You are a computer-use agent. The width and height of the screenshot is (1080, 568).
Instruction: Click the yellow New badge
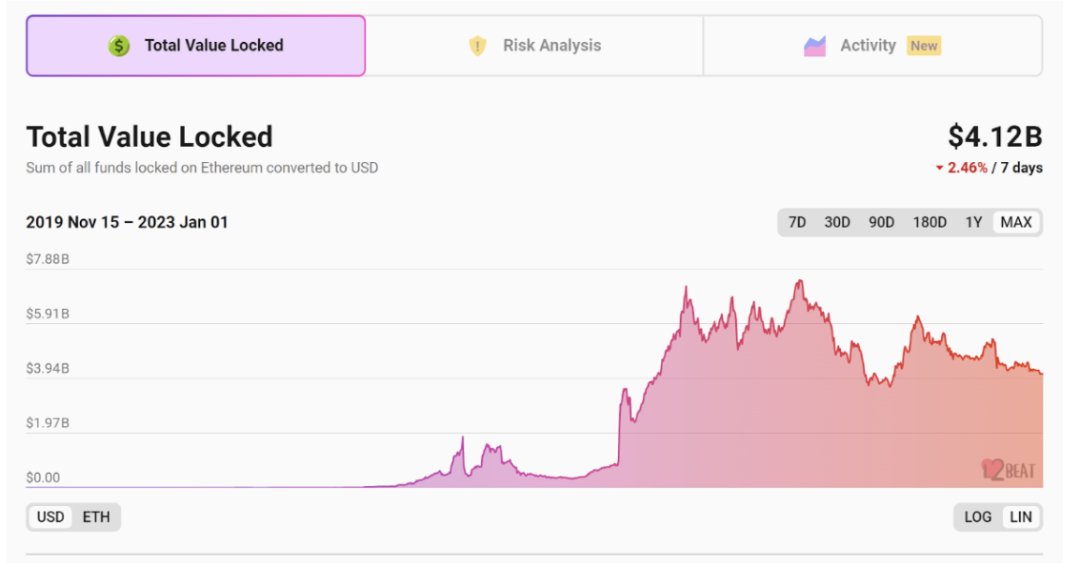point(924,46)
